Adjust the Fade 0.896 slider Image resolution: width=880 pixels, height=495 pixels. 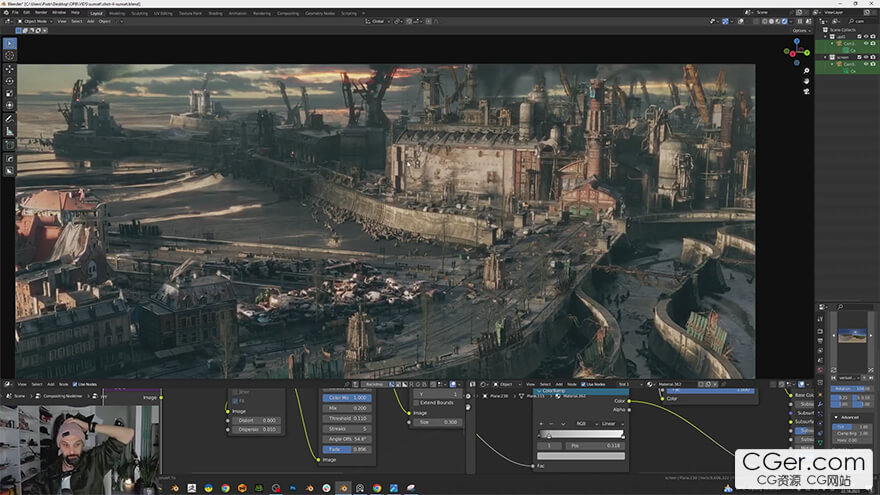click(347, 450)
